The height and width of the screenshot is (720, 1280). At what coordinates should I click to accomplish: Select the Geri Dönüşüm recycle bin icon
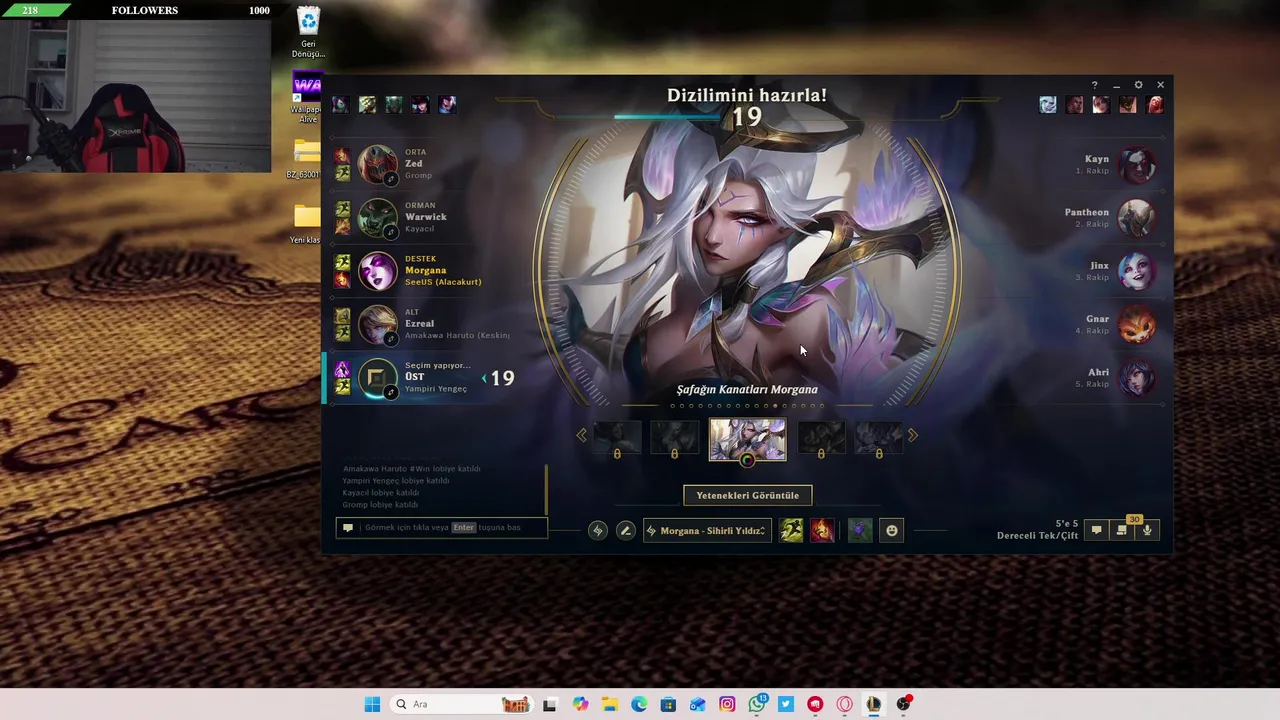point(308,32)
